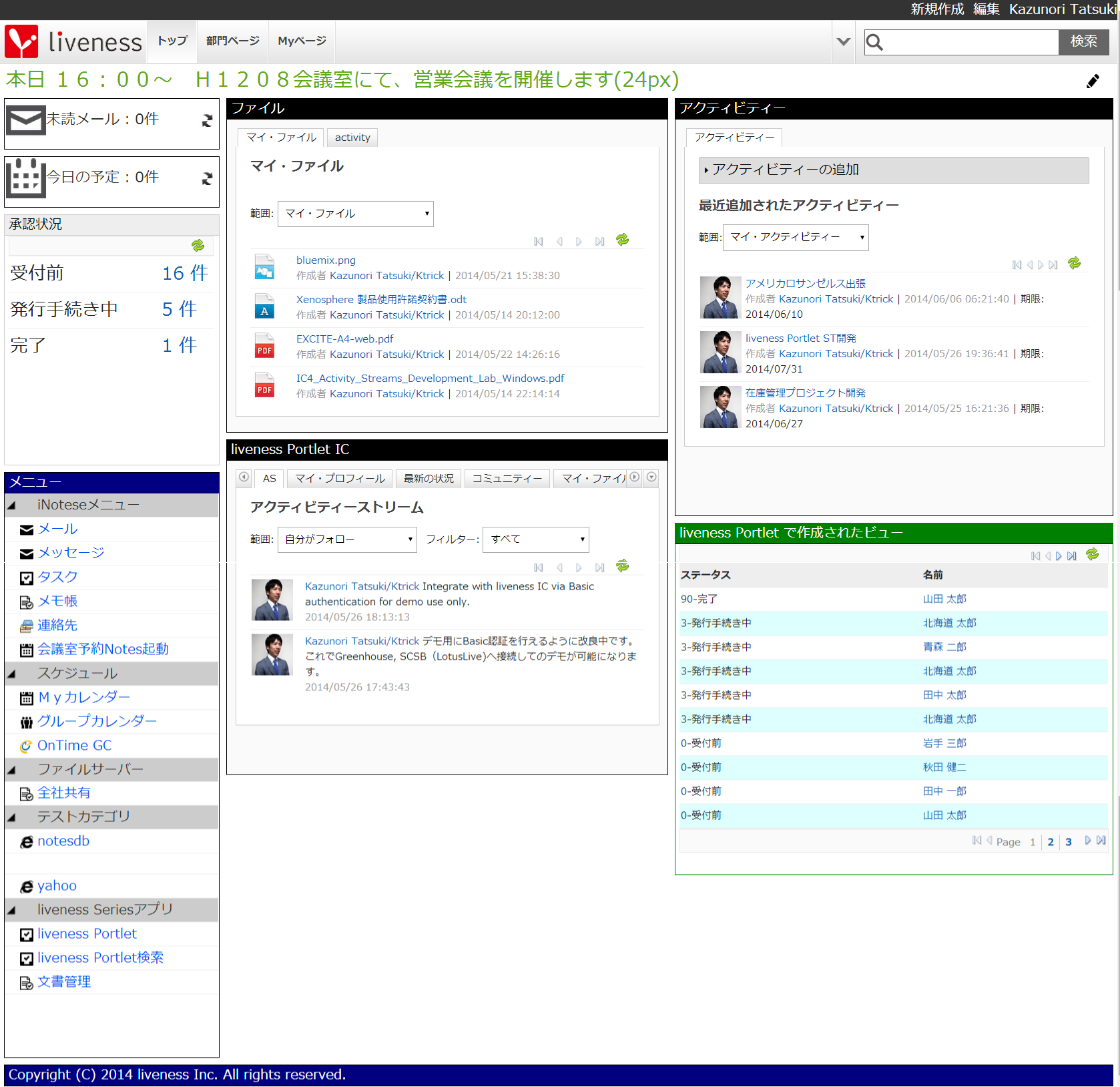
Task: Open グループカレンダー from the menu
Action: tap(97, 721)
